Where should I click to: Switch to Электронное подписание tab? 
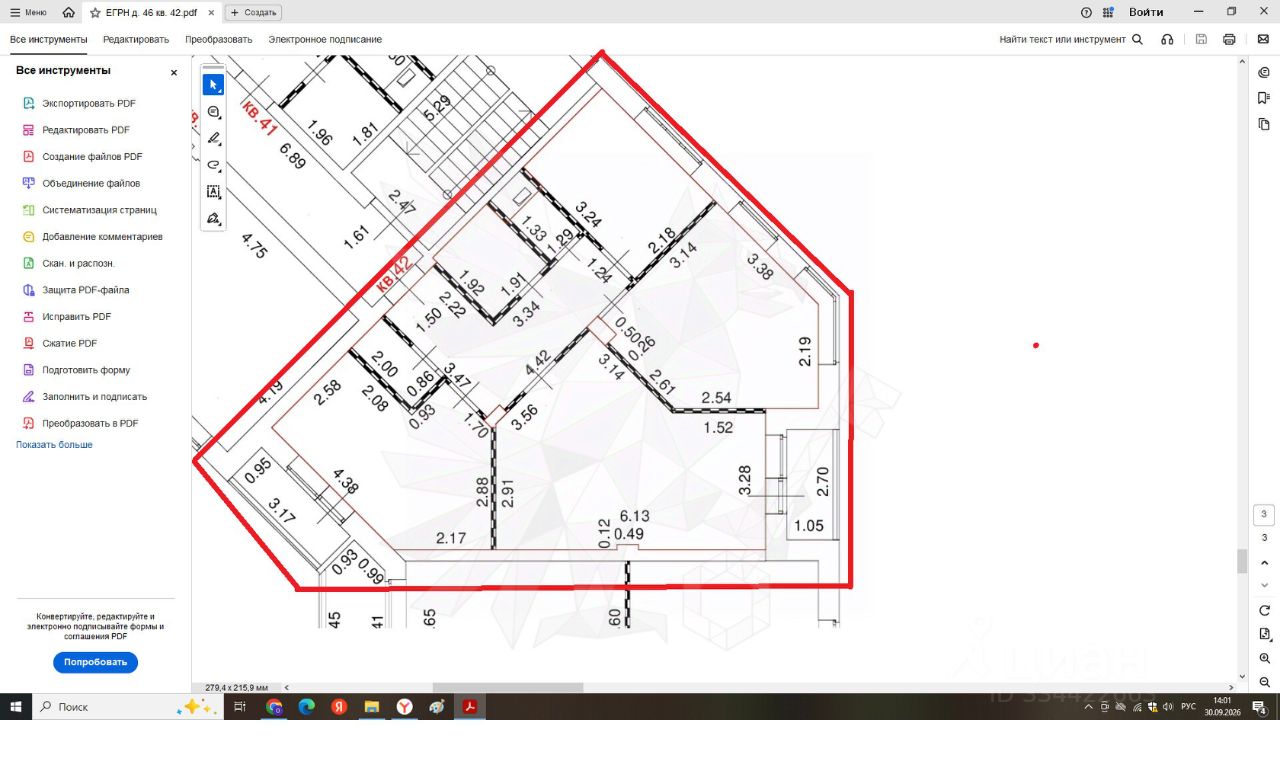click(x=325, y=39)
